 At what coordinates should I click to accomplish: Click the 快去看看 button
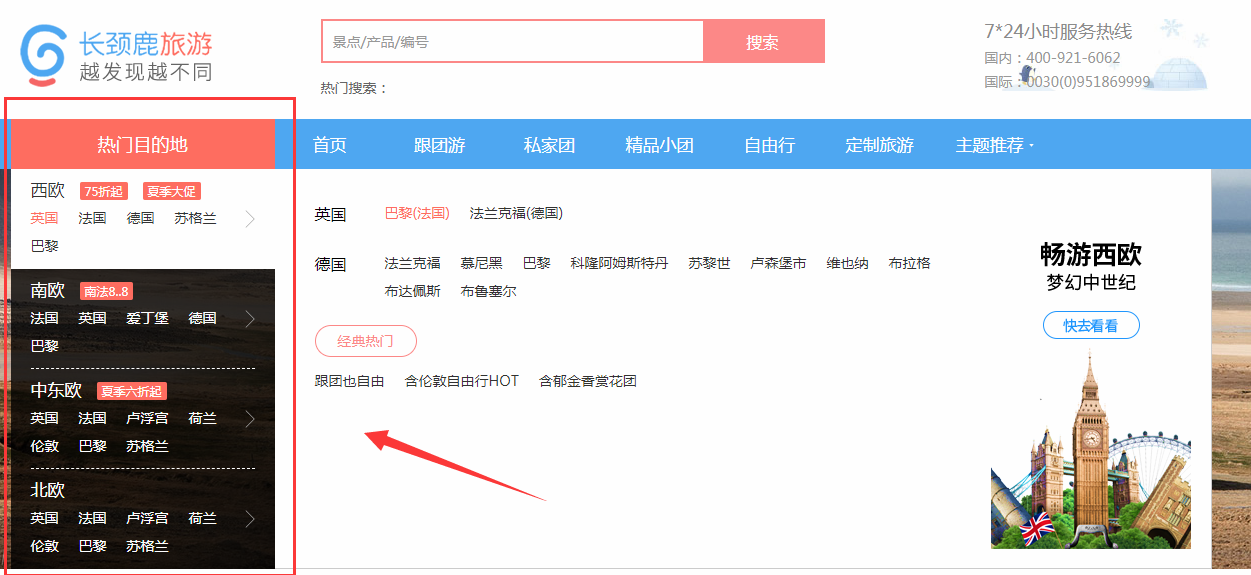click(x=1091, y=326)
